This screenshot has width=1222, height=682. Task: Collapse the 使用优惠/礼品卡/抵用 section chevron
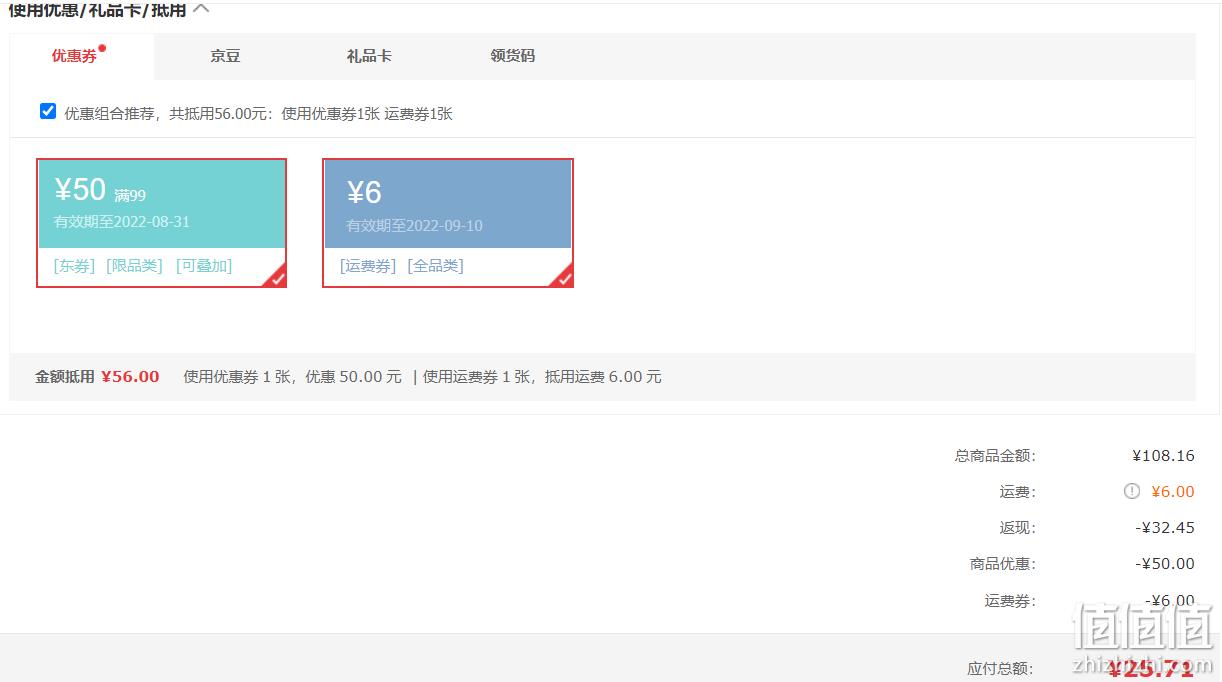coord(201,9)
